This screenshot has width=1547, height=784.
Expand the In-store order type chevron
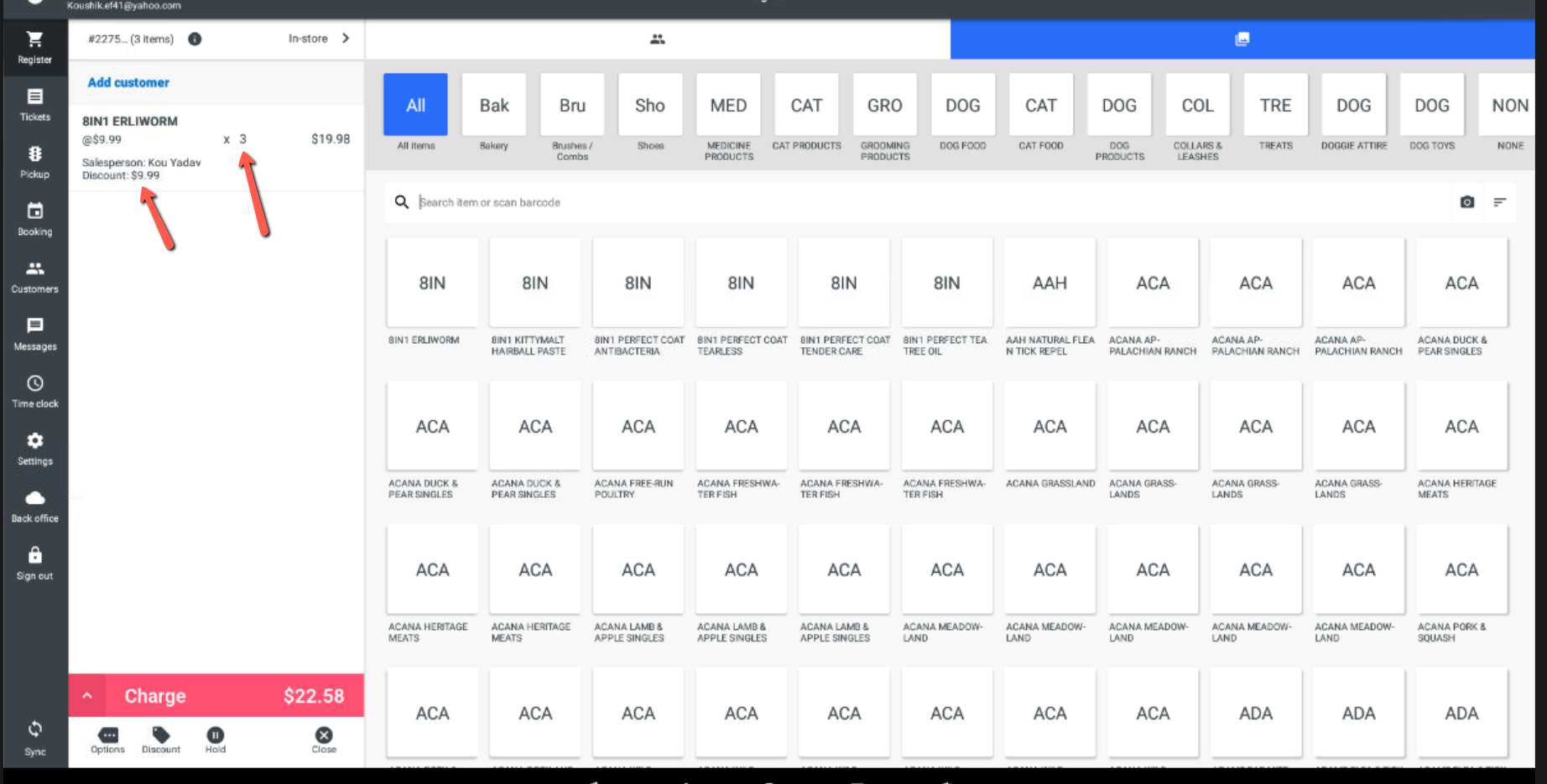(x=345, y=39)
